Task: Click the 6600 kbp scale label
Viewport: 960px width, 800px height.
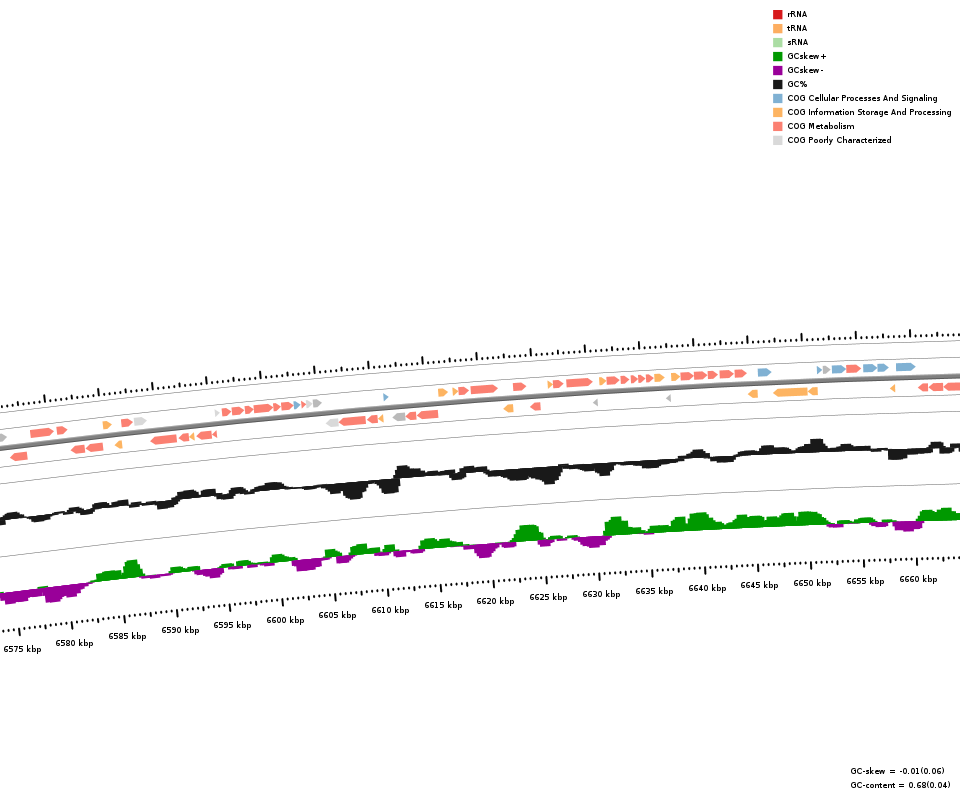Action: pyautogui.click(x=285, y=620)
